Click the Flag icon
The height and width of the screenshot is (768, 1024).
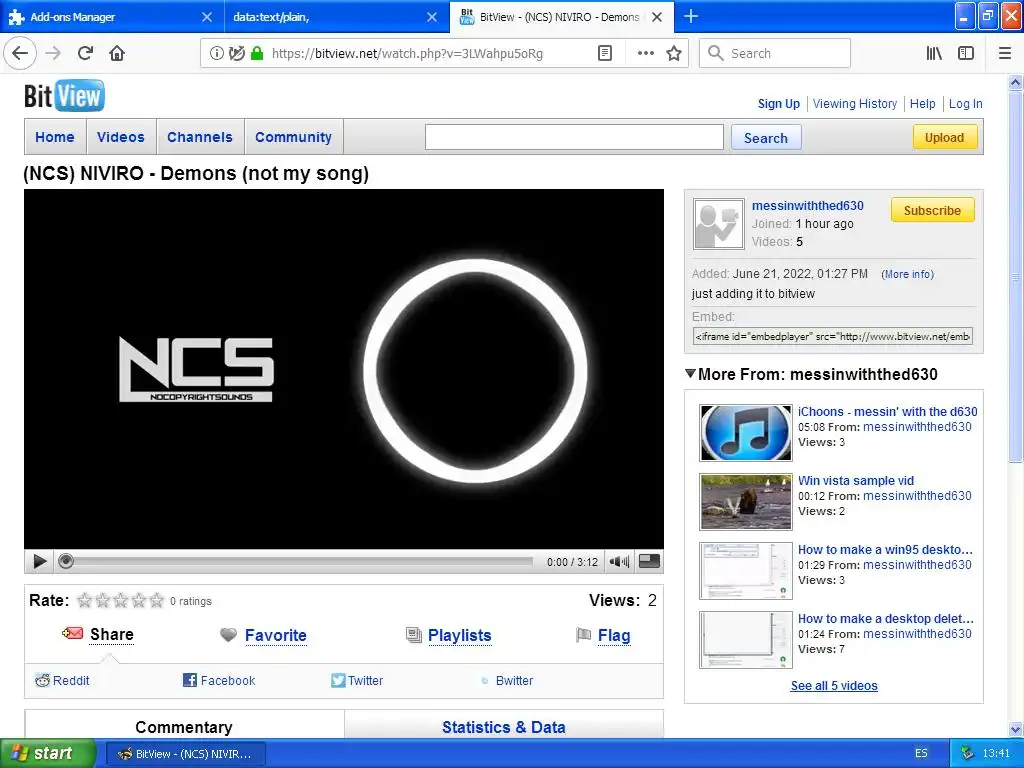[x=583, y=634]
